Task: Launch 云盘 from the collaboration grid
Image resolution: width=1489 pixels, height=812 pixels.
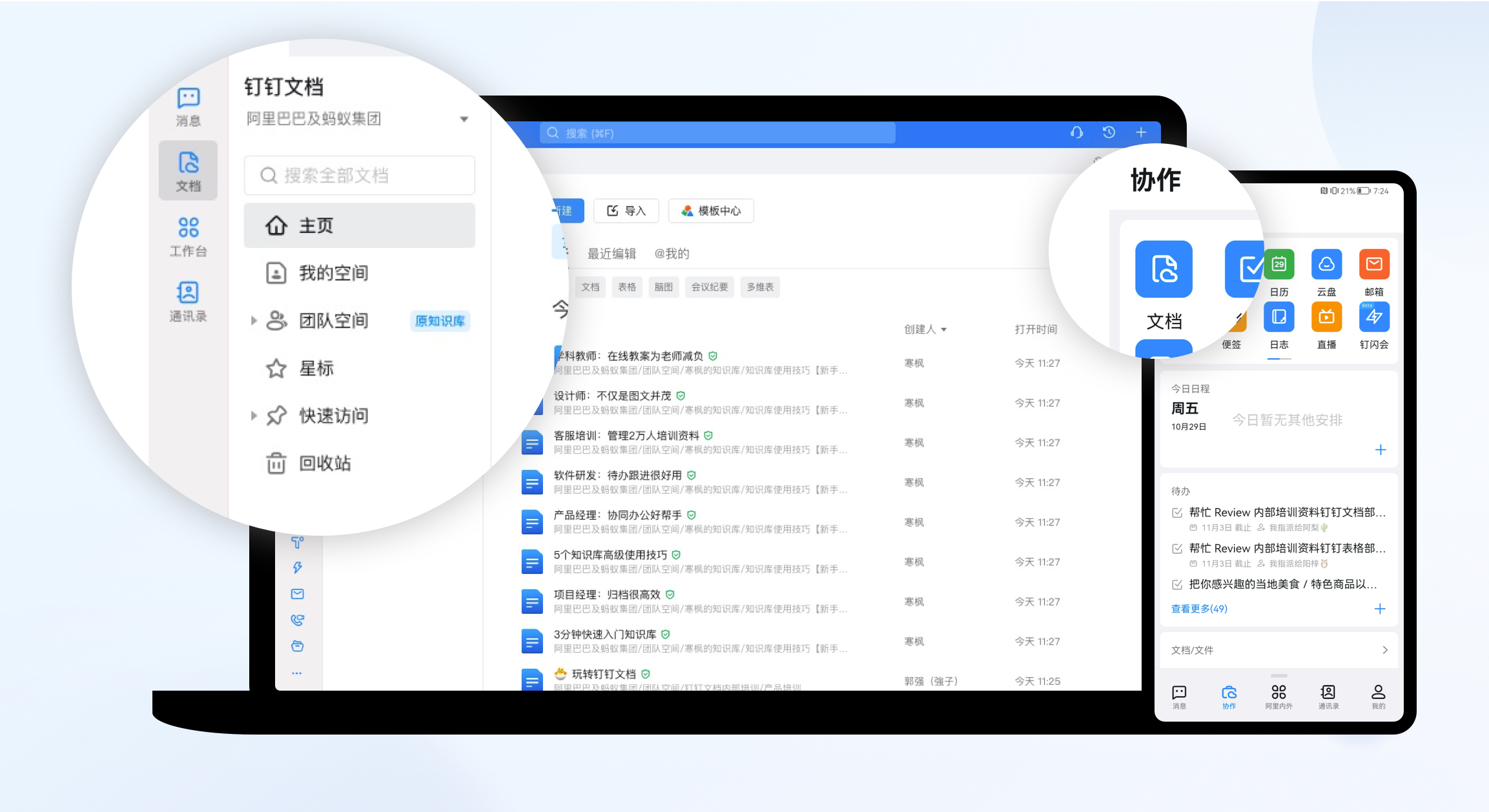Action: click(x=1326, y=264)
